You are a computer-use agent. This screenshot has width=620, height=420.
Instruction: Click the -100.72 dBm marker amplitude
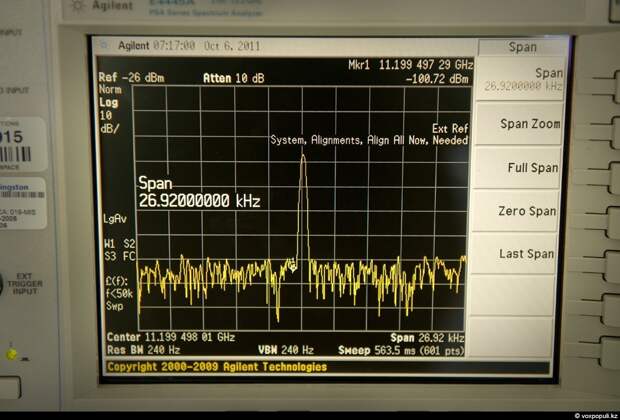(x=437, y=79)
